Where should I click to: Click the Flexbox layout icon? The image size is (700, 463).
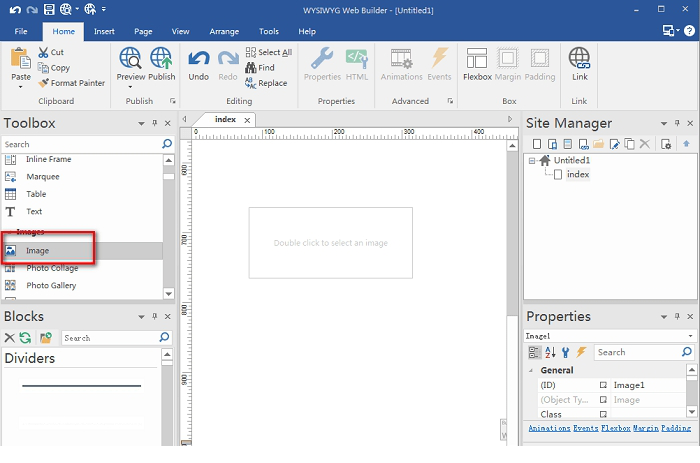[x=477, y=58]
